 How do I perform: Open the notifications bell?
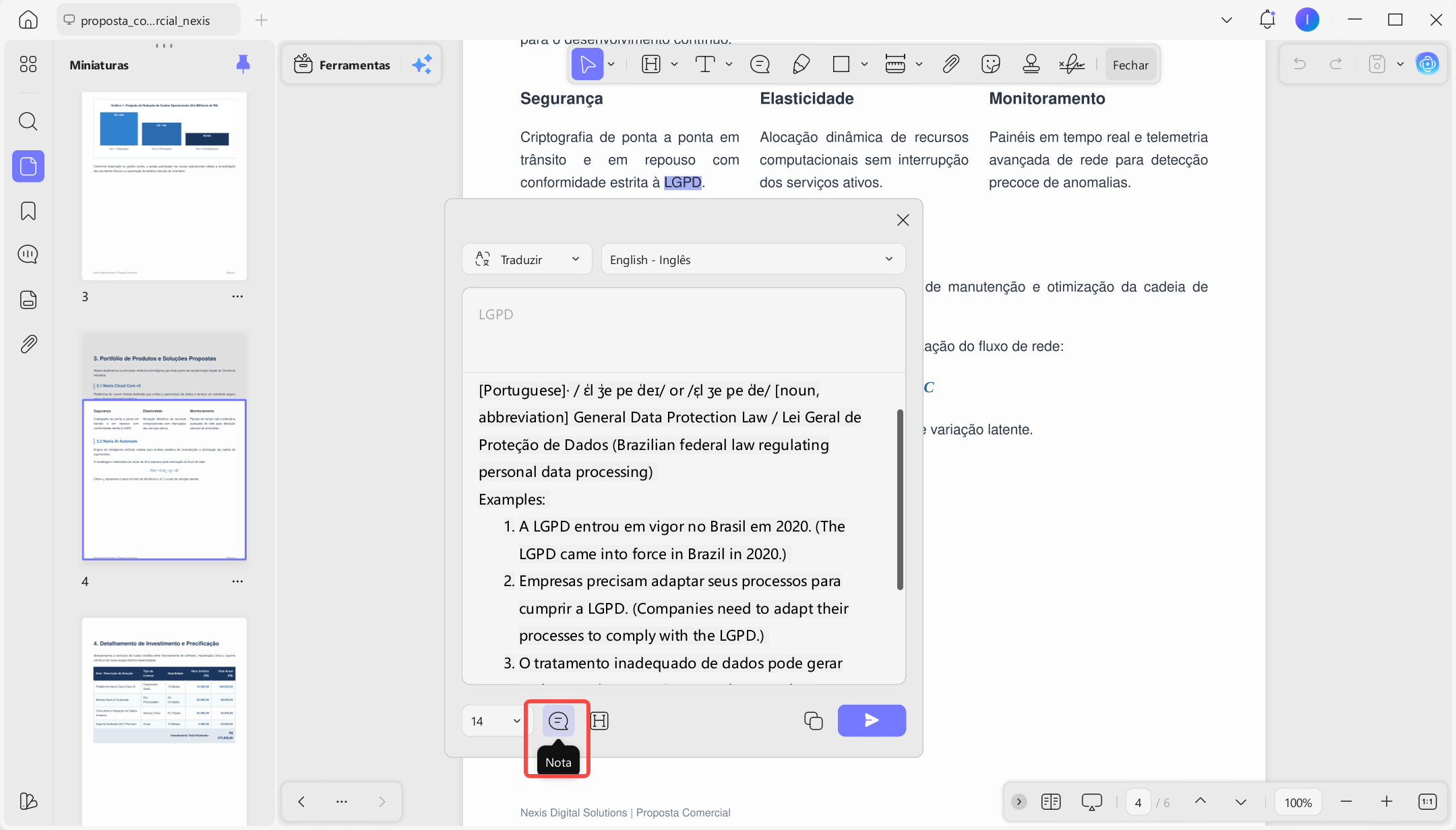[1267, 20]
